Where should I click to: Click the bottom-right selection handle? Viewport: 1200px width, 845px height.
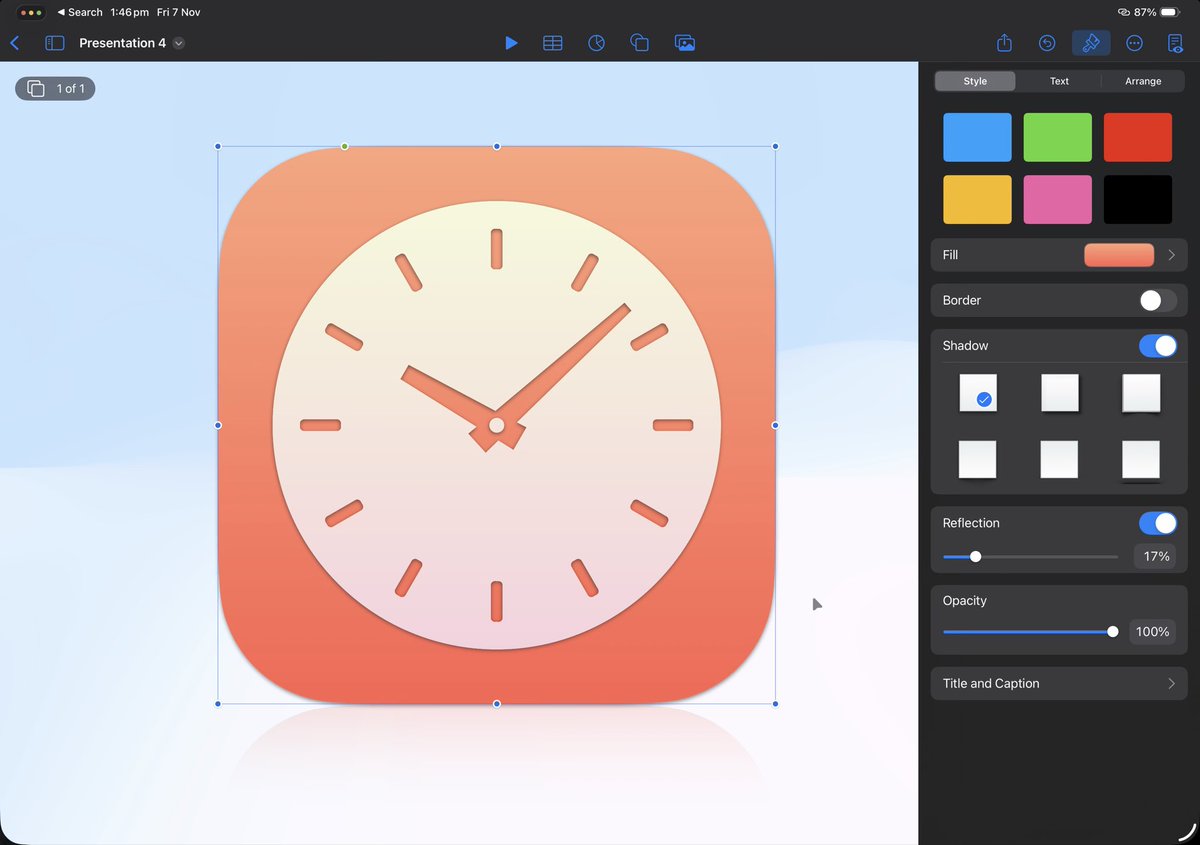[775, 704]
